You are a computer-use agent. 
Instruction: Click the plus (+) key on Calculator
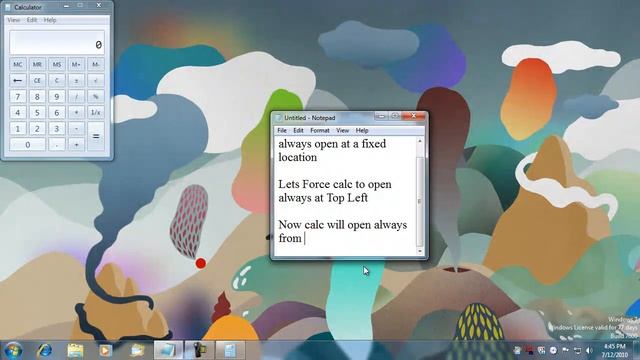(x=76, y=144)
